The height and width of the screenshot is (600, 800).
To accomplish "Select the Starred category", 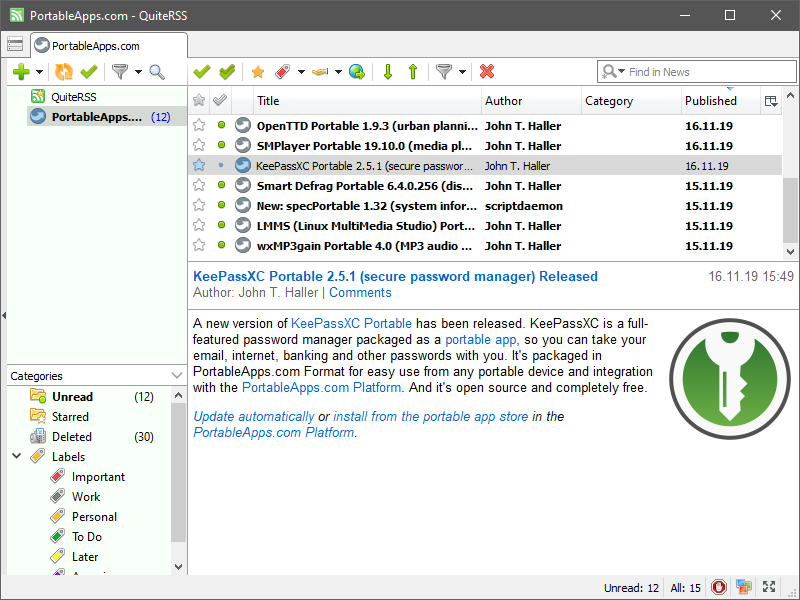I will tap(70, 417).
